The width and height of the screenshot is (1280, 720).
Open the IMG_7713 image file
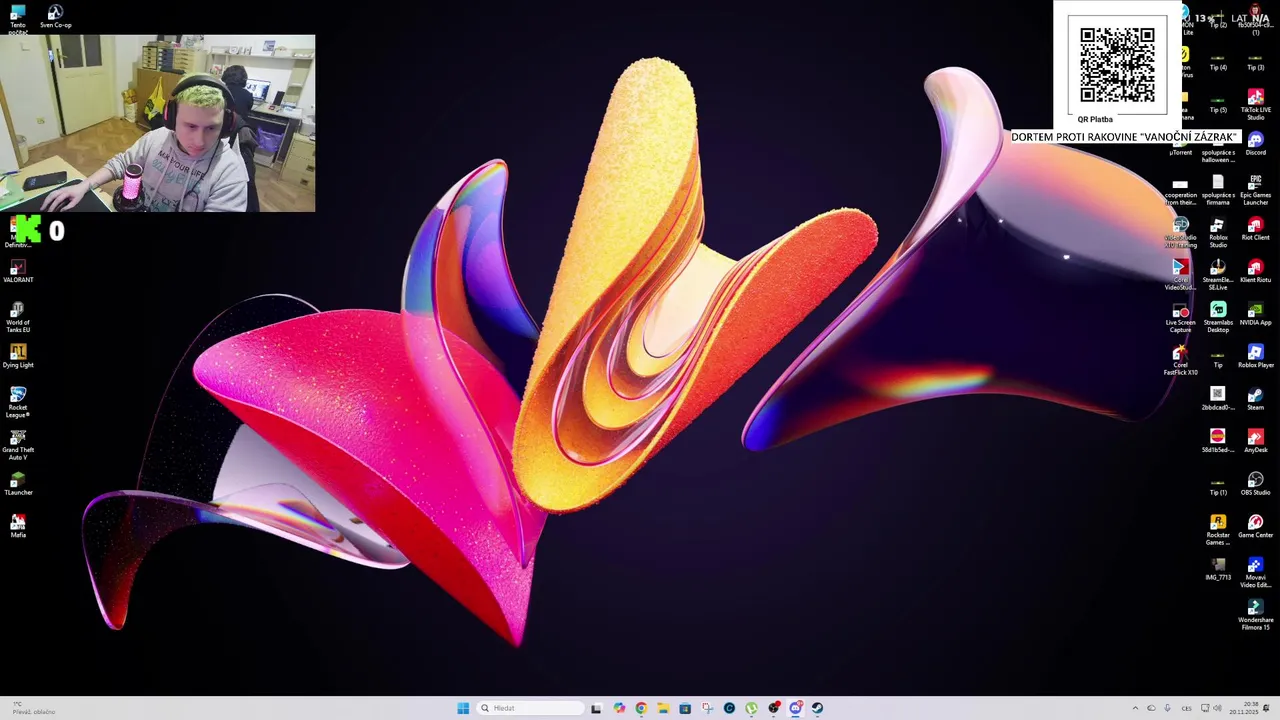point(1218,569)
